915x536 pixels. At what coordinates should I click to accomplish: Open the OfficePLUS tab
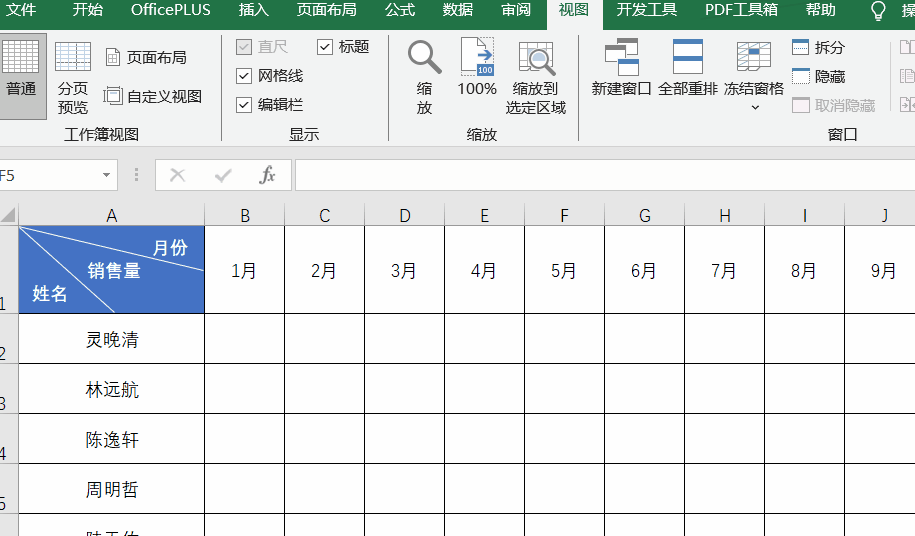(170, 10)
